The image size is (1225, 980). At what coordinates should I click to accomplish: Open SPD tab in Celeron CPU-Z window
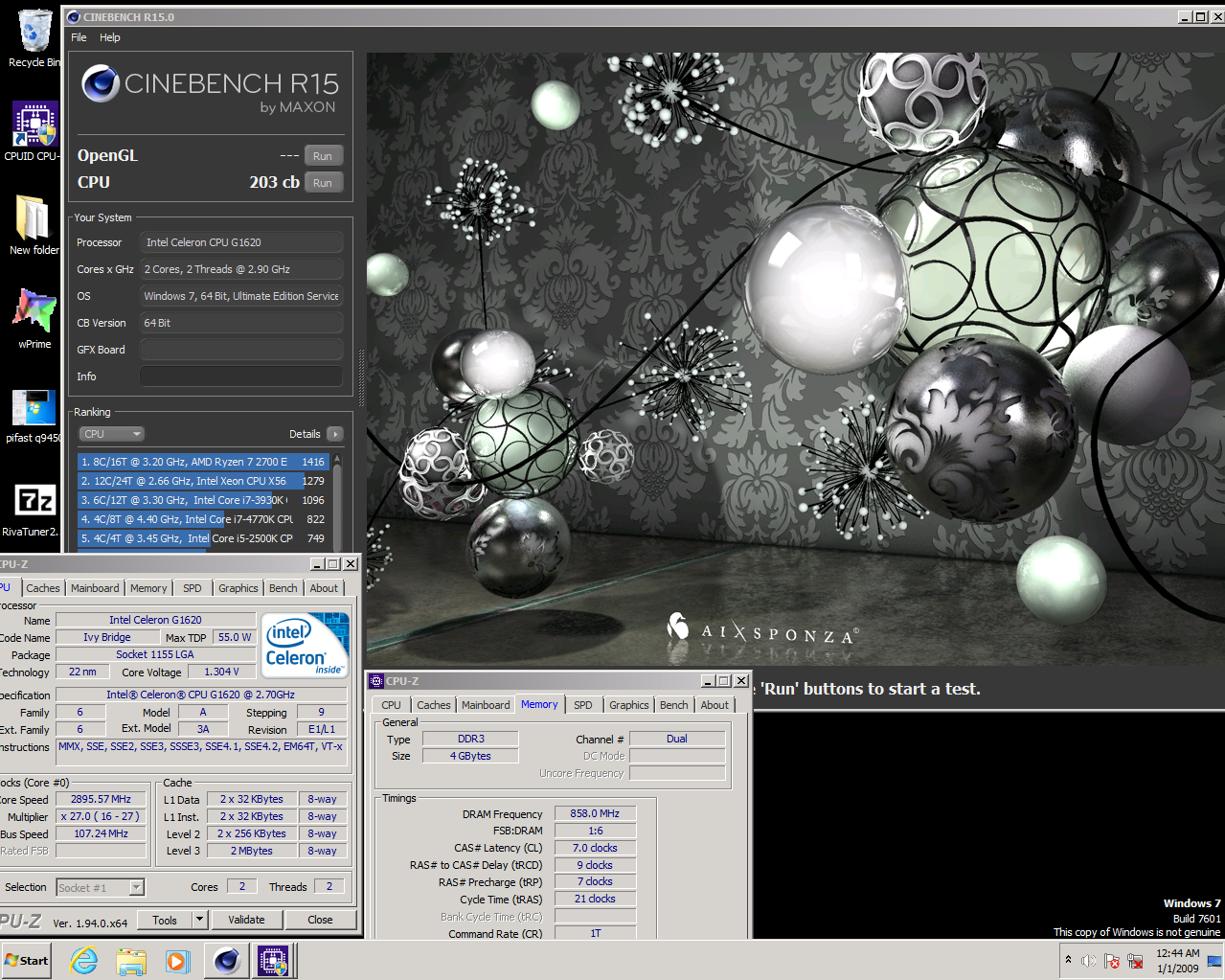point(193,588)
